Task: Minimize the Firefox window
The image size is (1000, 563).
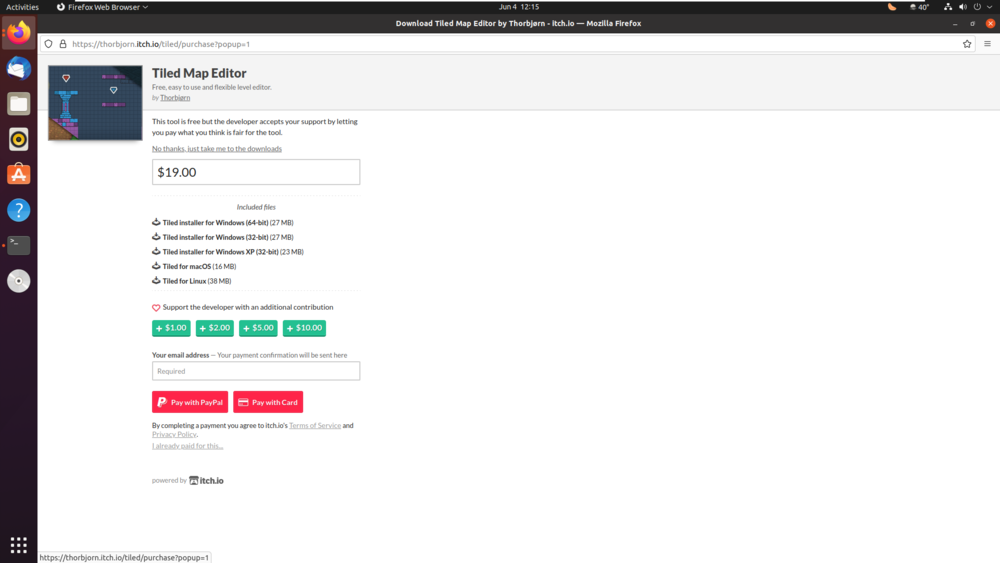Action: pos(955,24)
